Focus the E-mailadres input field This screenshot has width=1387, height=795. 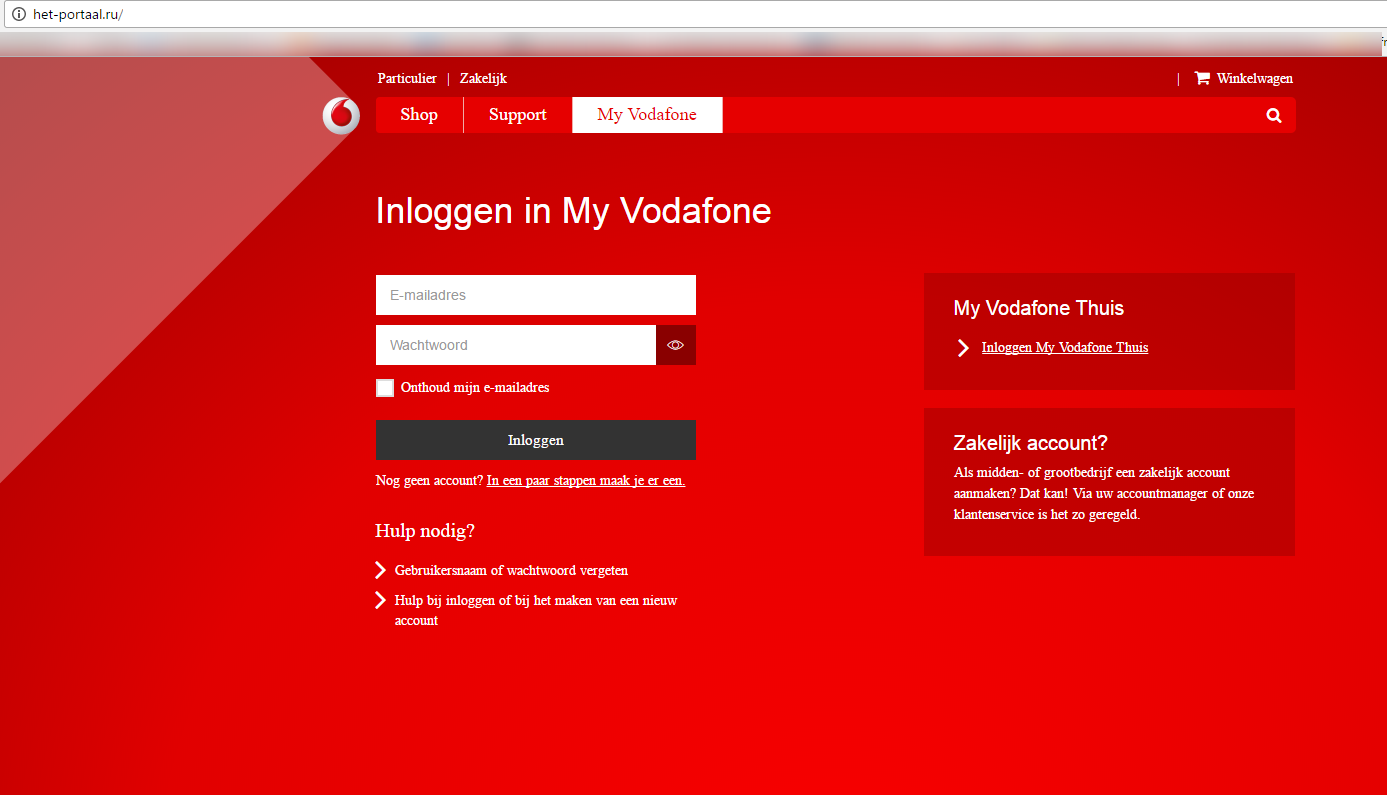click(x=536, y=295)
